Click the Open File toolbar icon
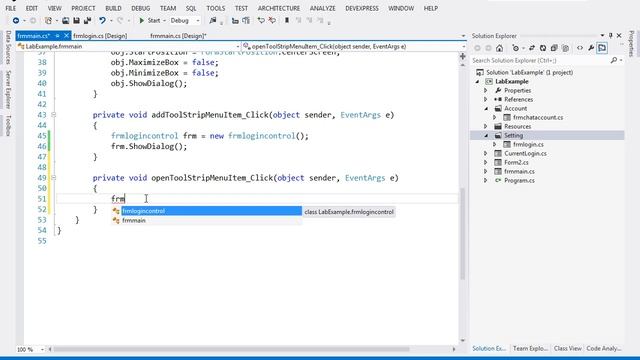The image size is (640, 360). pyautogui.click(x=65, y=20)
